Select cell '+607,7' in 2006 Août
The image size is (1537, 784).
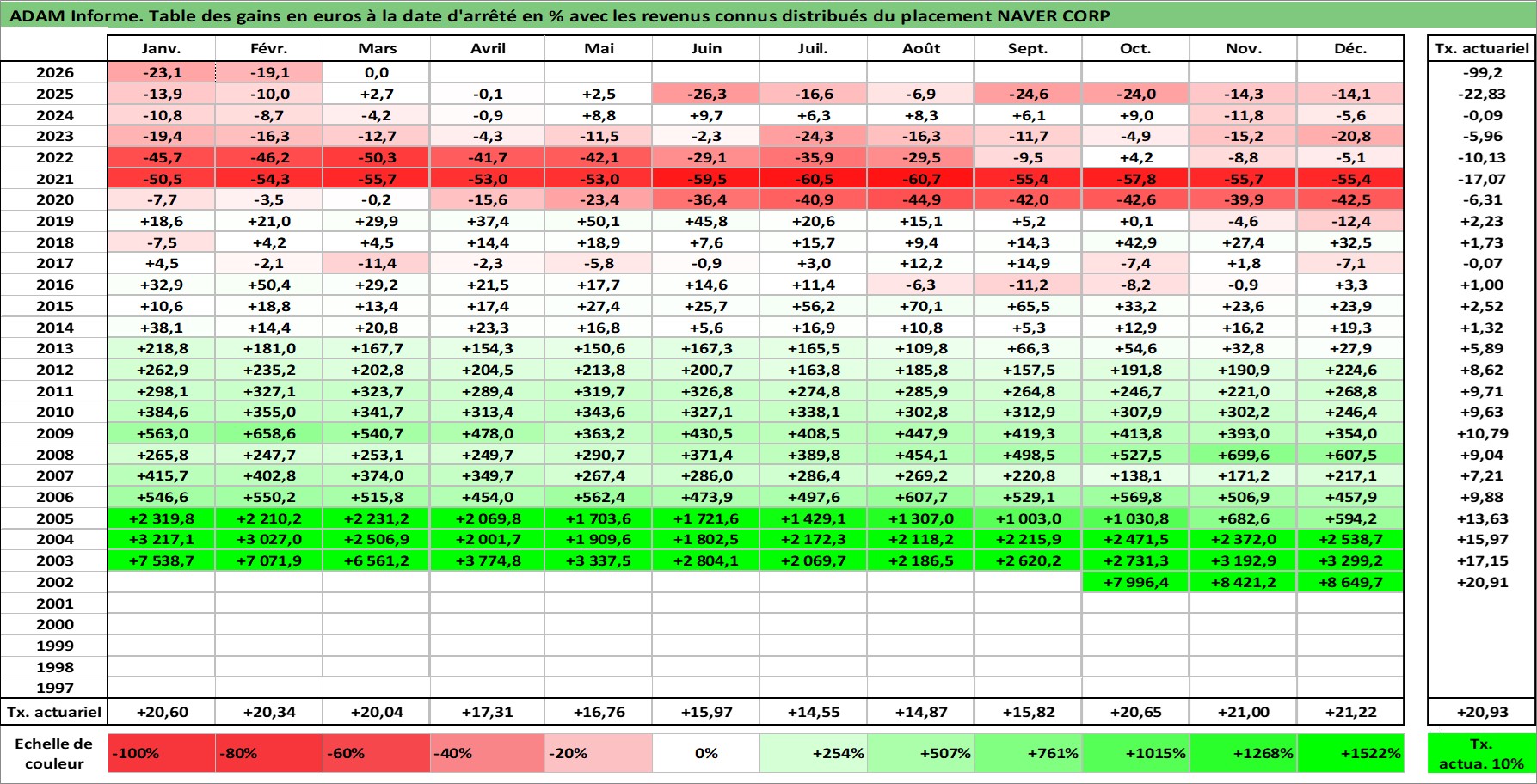(x=921, y=497)
